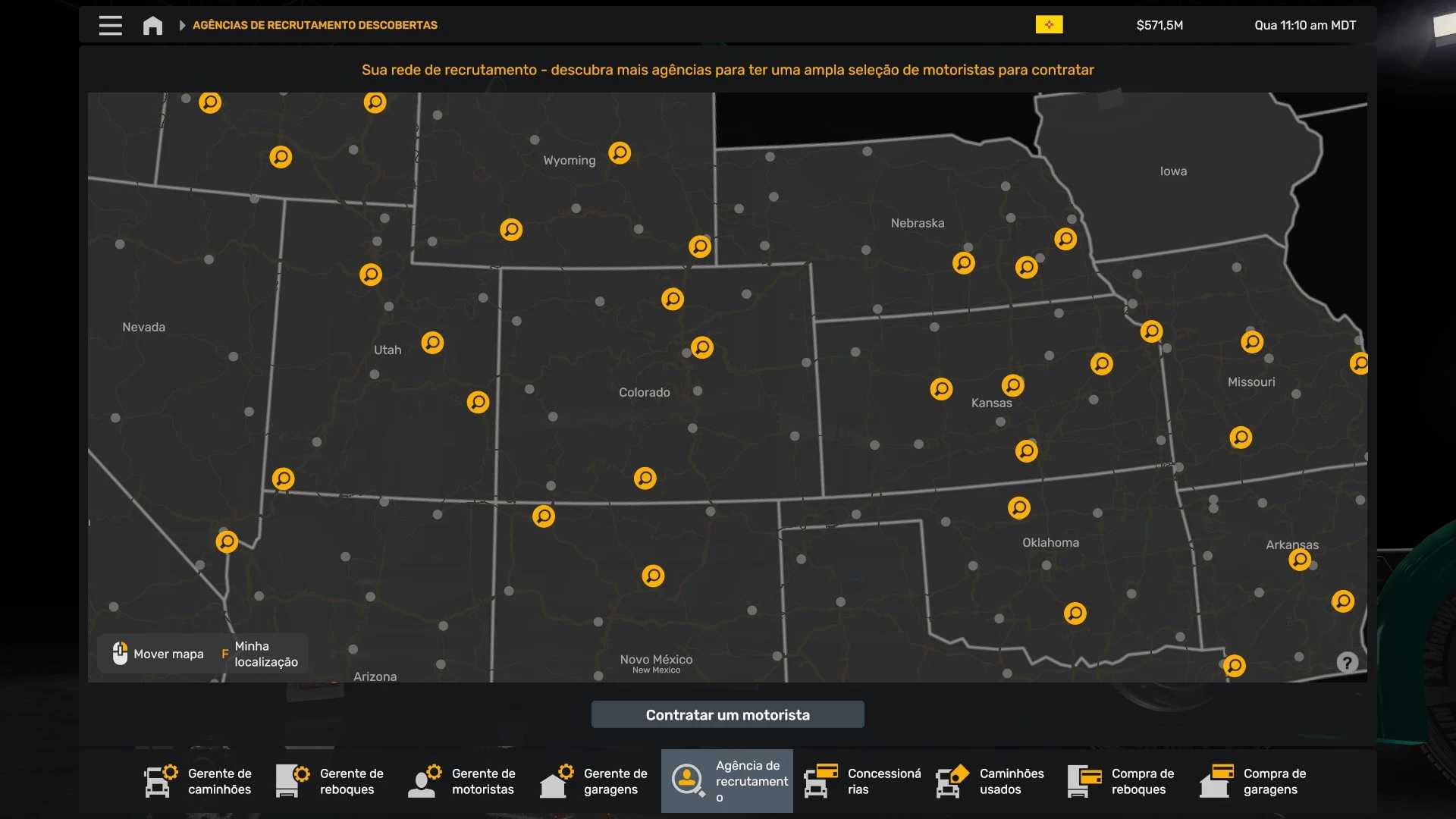Click the map help question mark icon
This screenshot has height=819, width=1456.
(1347, 663)
